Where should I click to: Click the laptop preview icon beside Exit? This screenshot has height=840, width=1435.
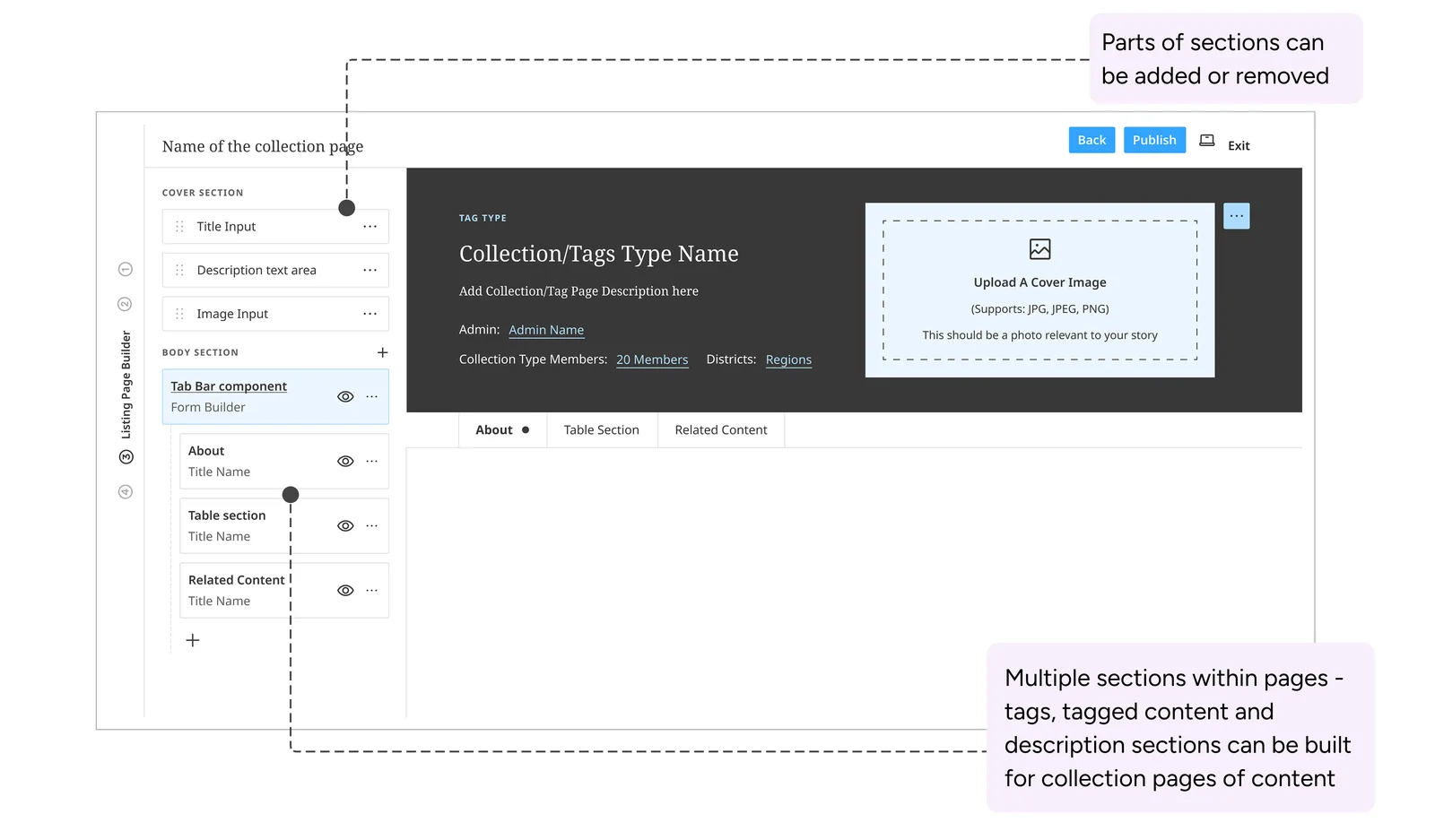(1206, 141)
